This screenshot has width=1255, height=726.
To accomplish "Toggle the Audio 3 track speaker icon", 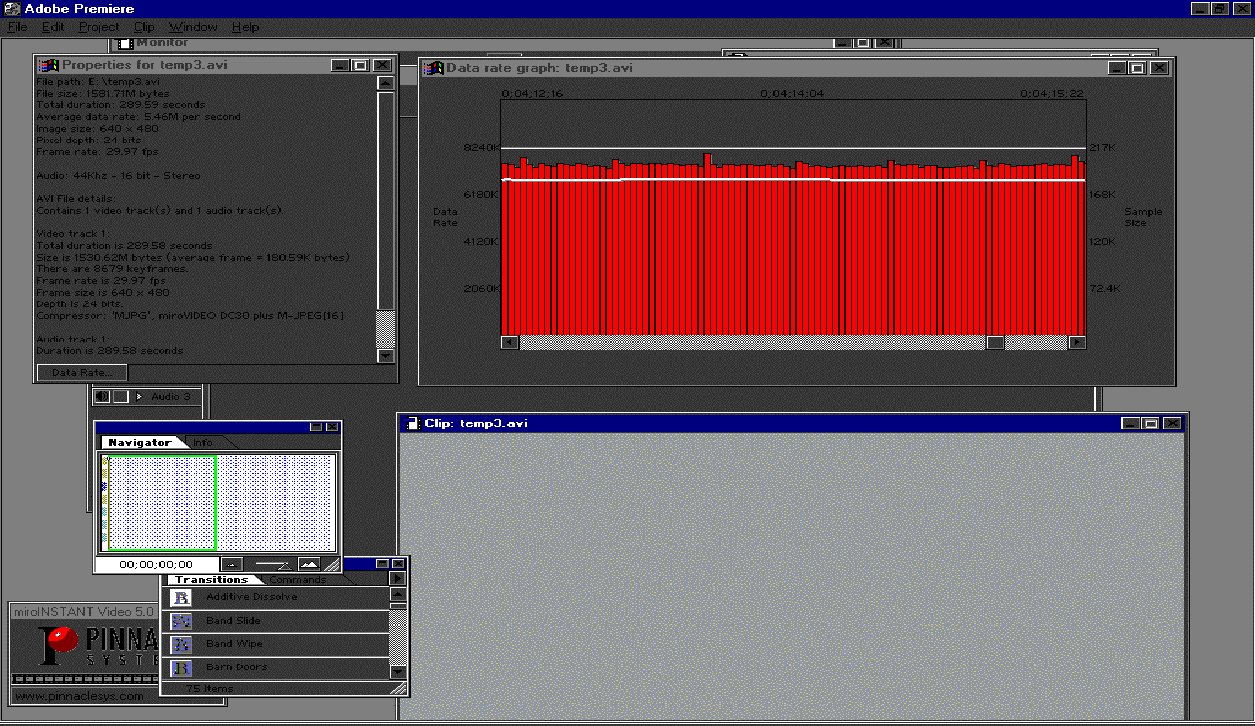I will (x=102, y=397).
